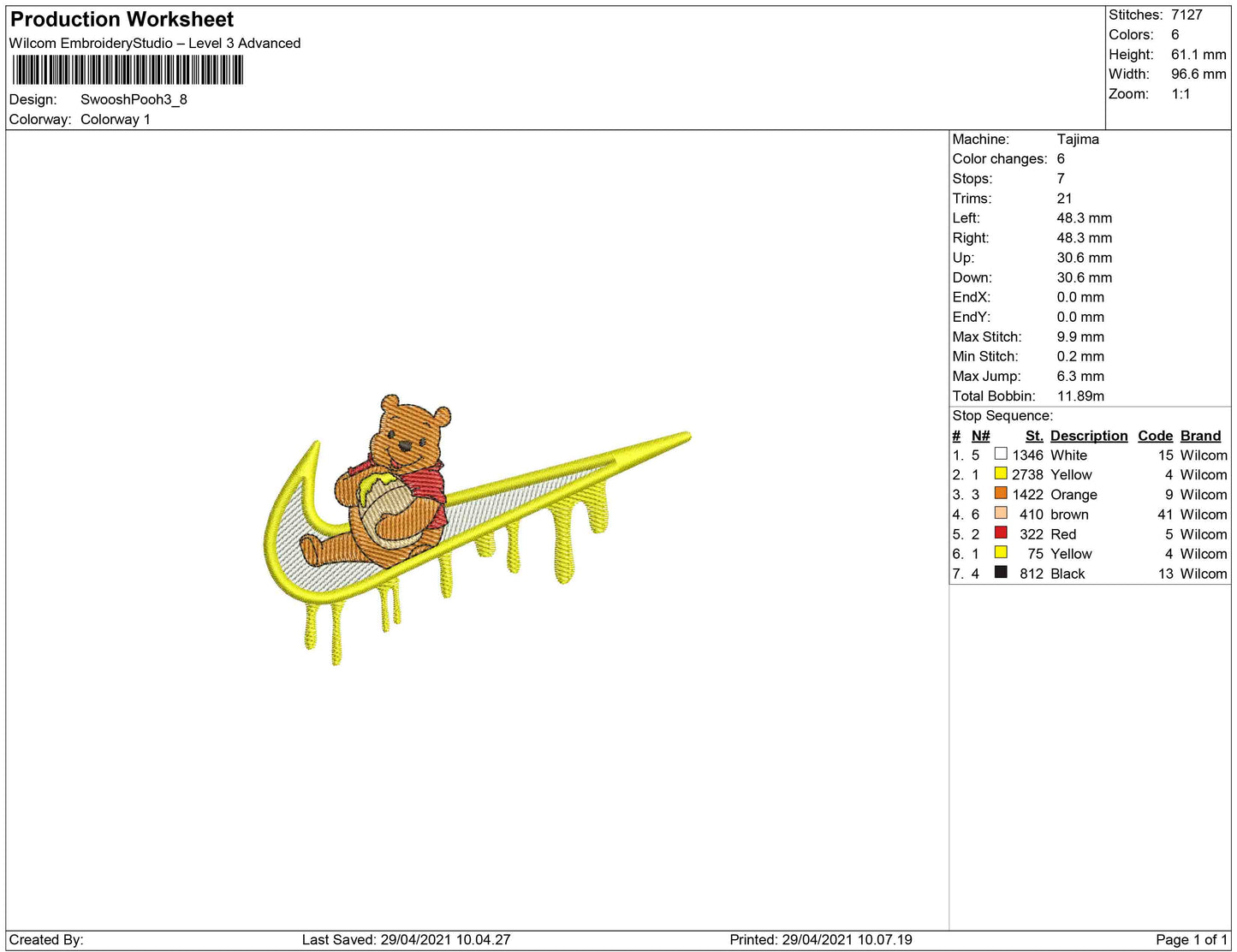This screenshot has height=952, width=1237.
Task: Click the white swatch in the 1346-stitch row
Action: pos(1001,454)
